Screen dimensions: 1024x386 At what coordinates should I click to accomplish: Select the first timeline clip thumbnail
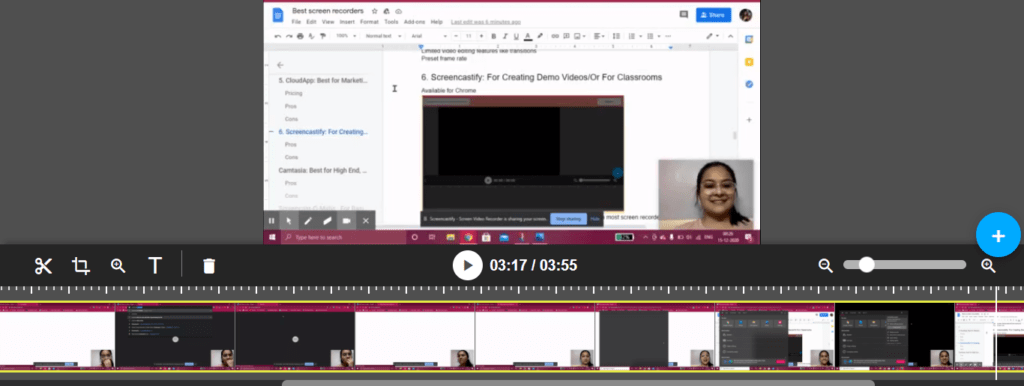57,336
